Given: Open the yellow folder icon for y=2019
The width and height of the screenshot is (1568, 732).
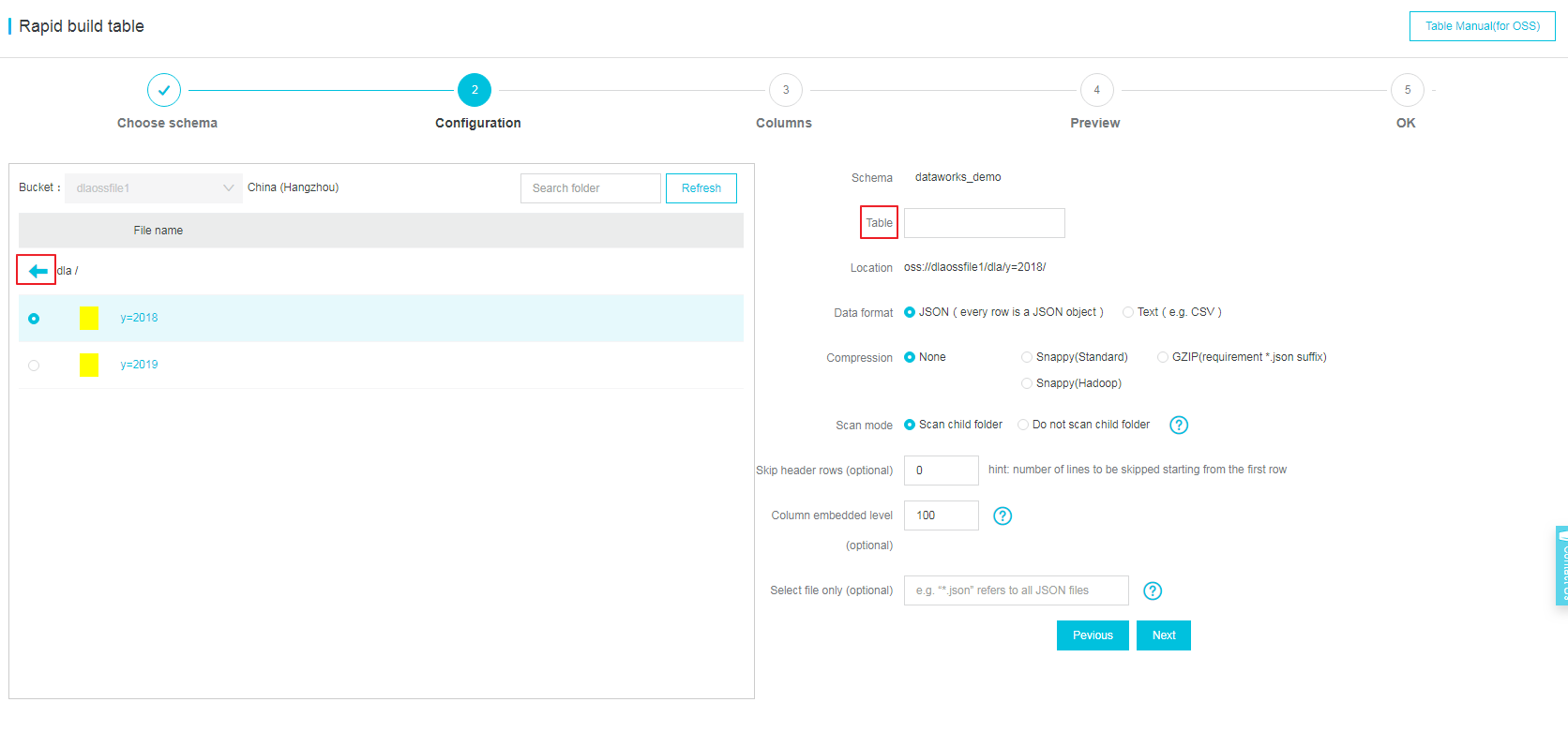Looking at the screenshot, I should (89, 365).
